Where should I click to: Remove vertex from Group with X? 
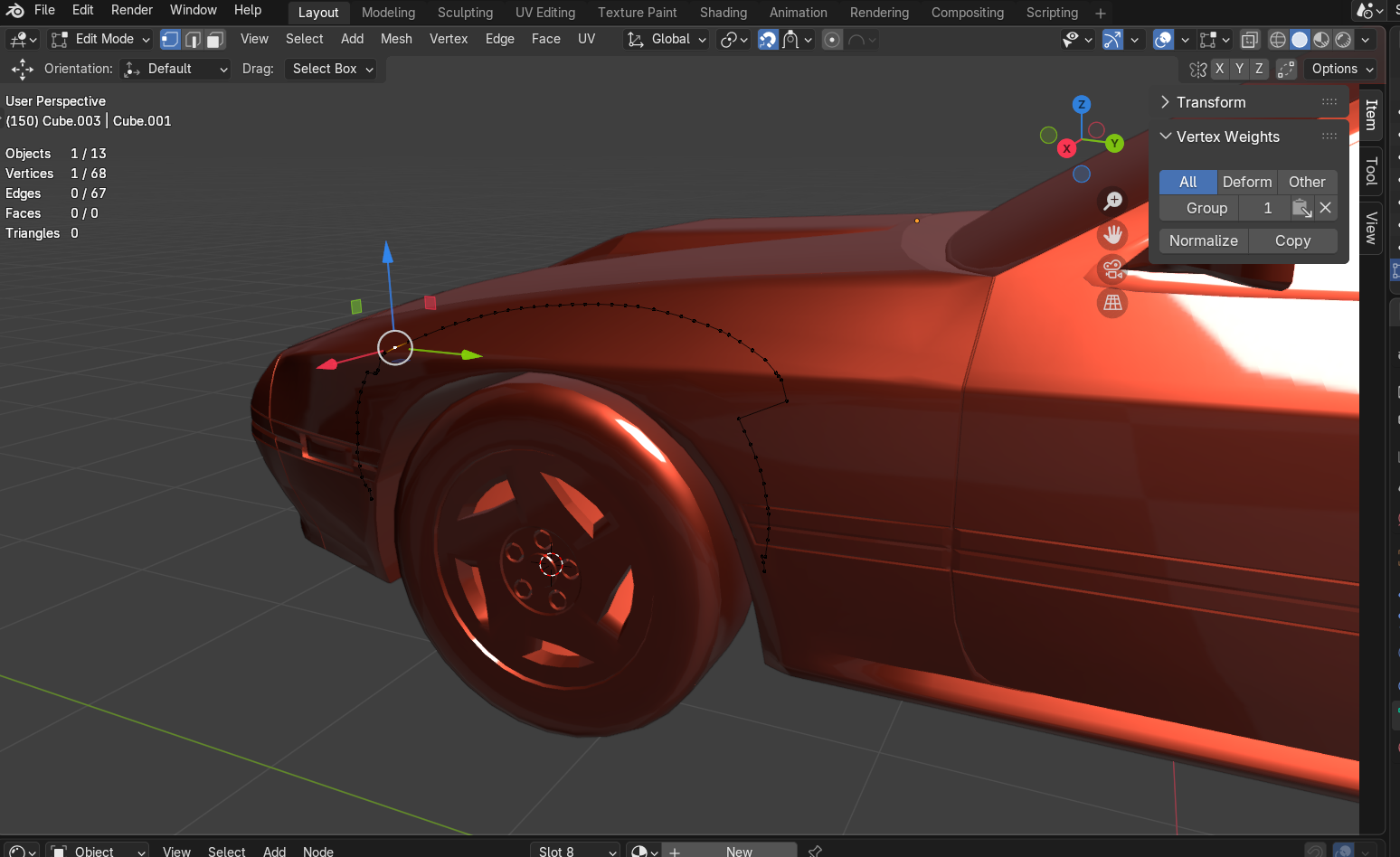coord(1326,208)
